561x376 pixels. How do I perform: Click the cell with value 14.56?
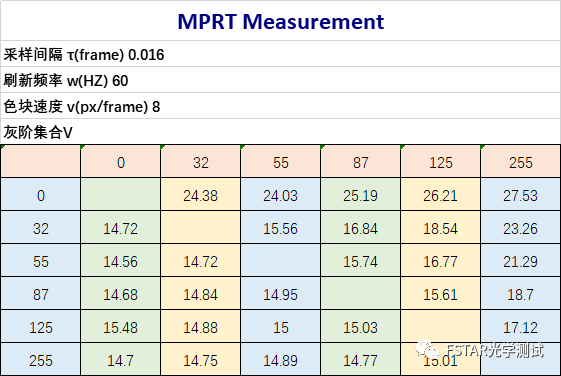tap(121, 261)
